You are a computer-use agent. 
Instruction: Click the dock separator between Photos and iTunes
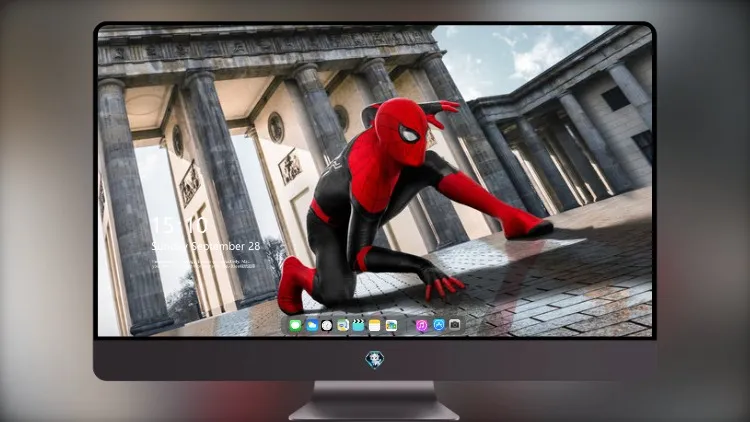(407, 326)
